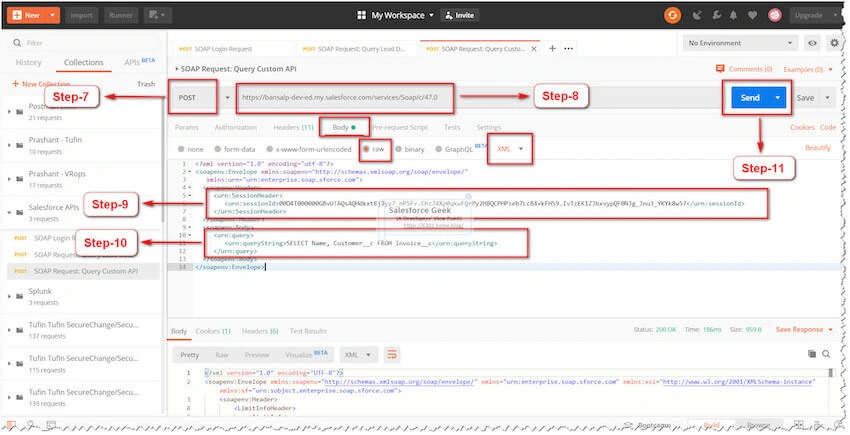Open the Headers (11) request tab
This screenshot has height=435, width=850.
click(x=293, y=127)
